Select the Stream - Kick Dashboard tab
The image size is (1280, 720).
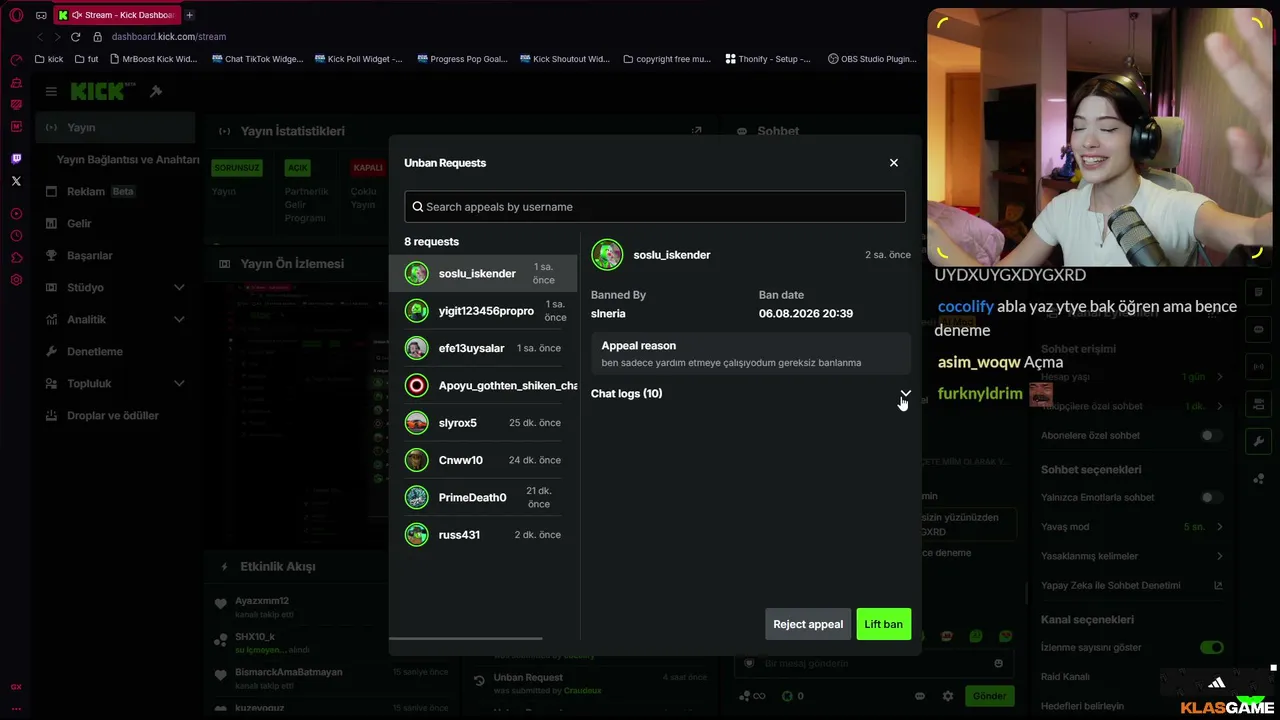(117, 15)
